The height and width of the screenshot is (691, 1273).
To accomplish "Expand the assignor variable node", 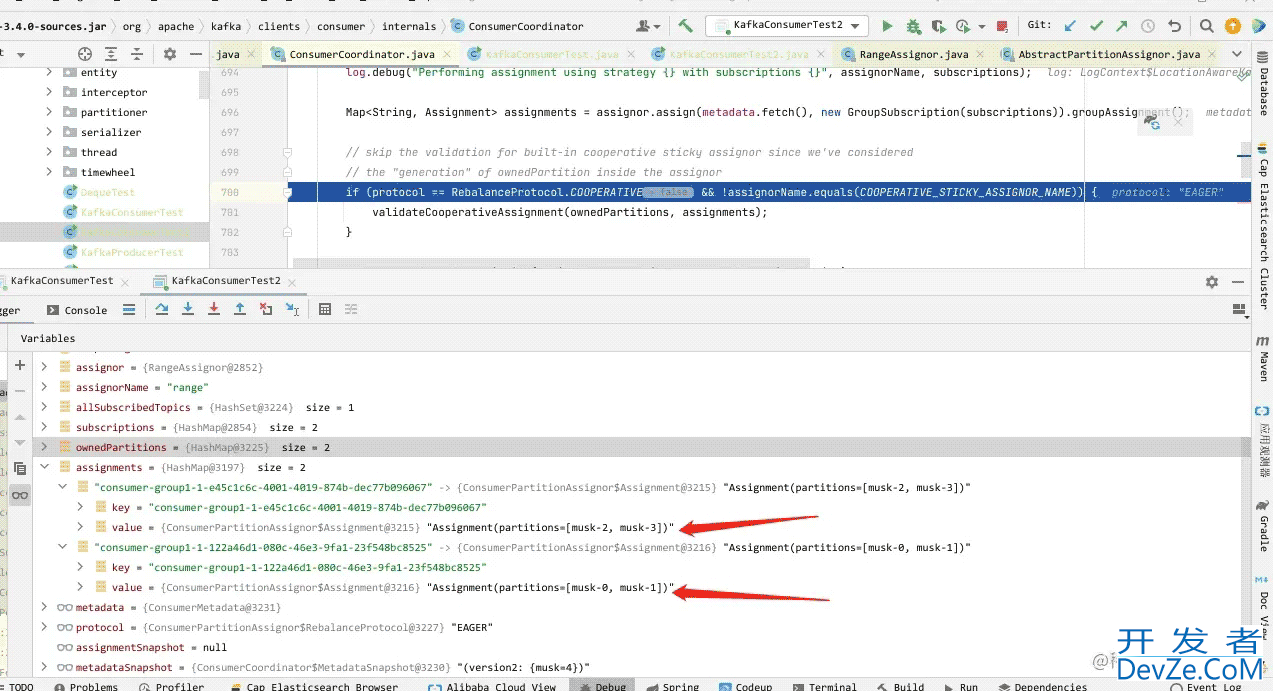I will point(44,367).
